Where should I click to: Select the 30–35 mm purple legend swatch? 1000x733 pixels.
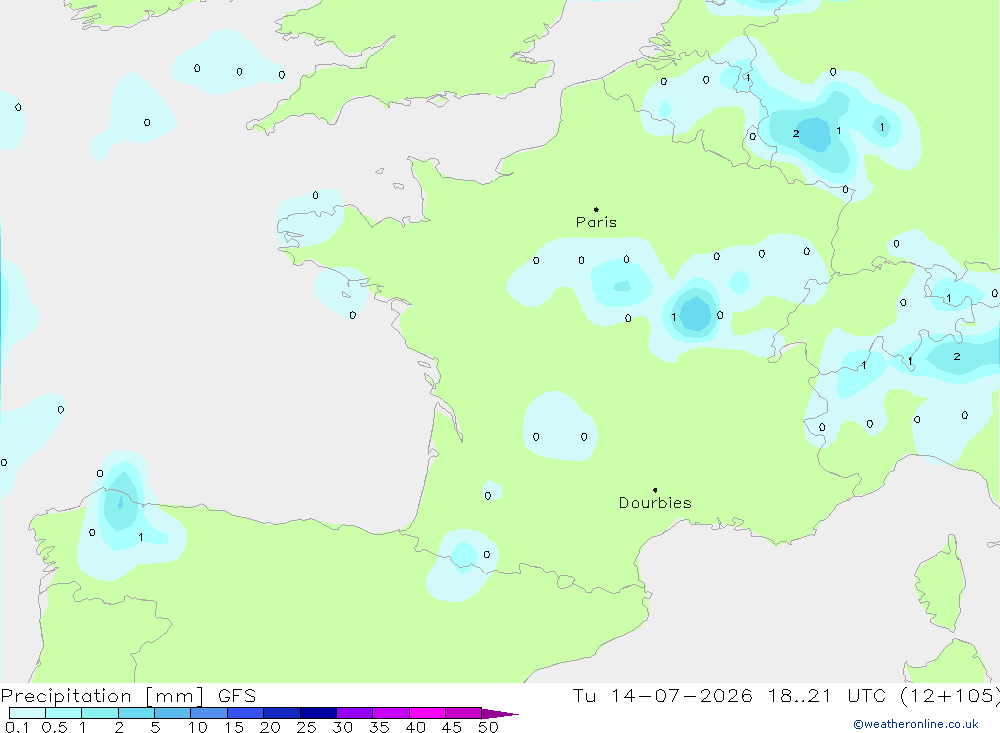point(355,713)
